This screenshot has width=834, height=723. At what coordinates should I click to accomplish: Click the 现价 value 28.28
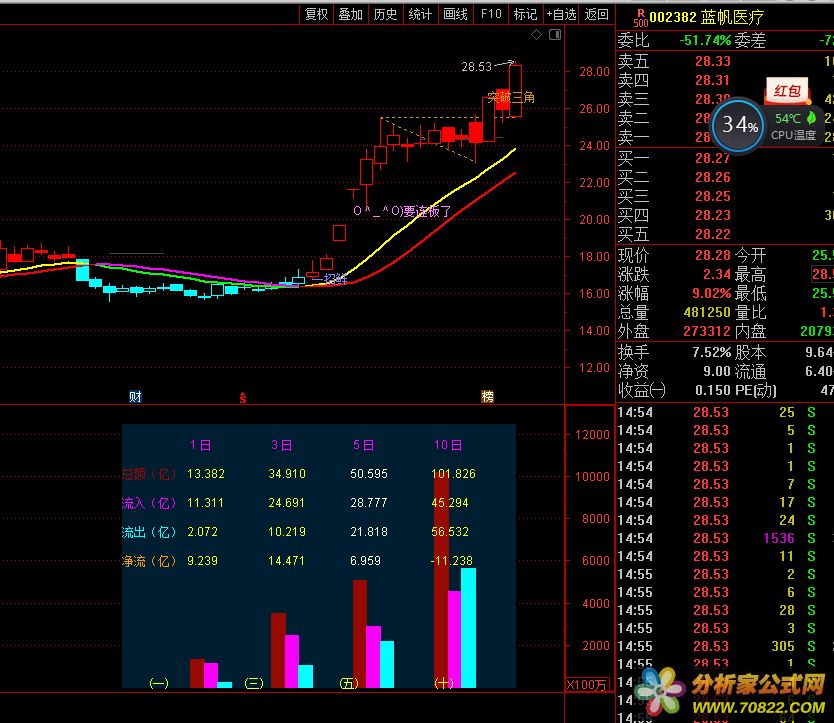[713, 255]
